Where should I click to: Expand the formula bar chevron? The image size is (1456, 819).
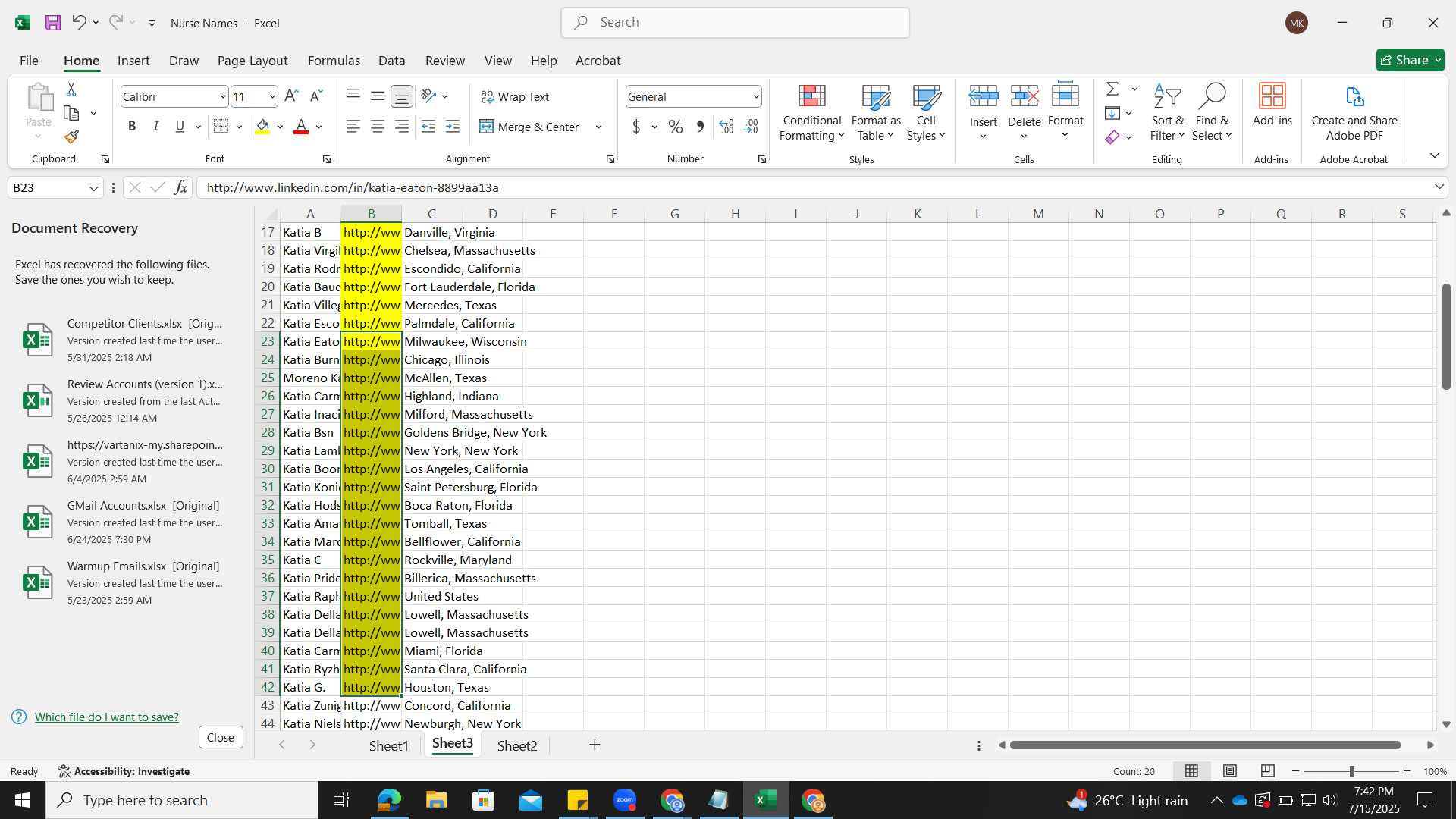[1439, 187]
